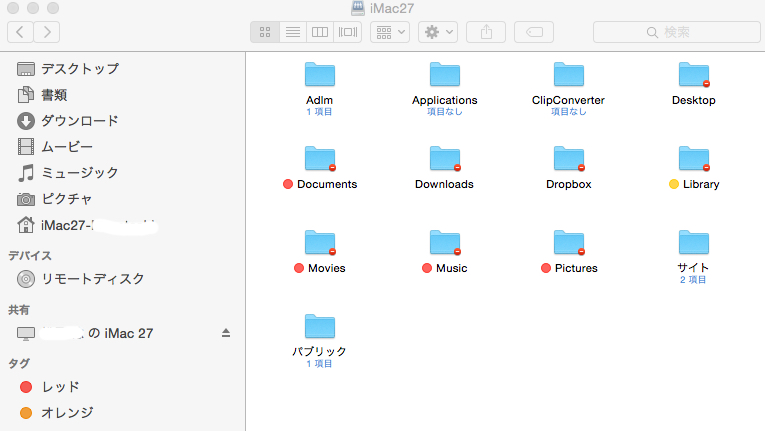Select the Library folder icon
Image resolution: width=765 pixels, height=431 pixels.
coord(693,158)
